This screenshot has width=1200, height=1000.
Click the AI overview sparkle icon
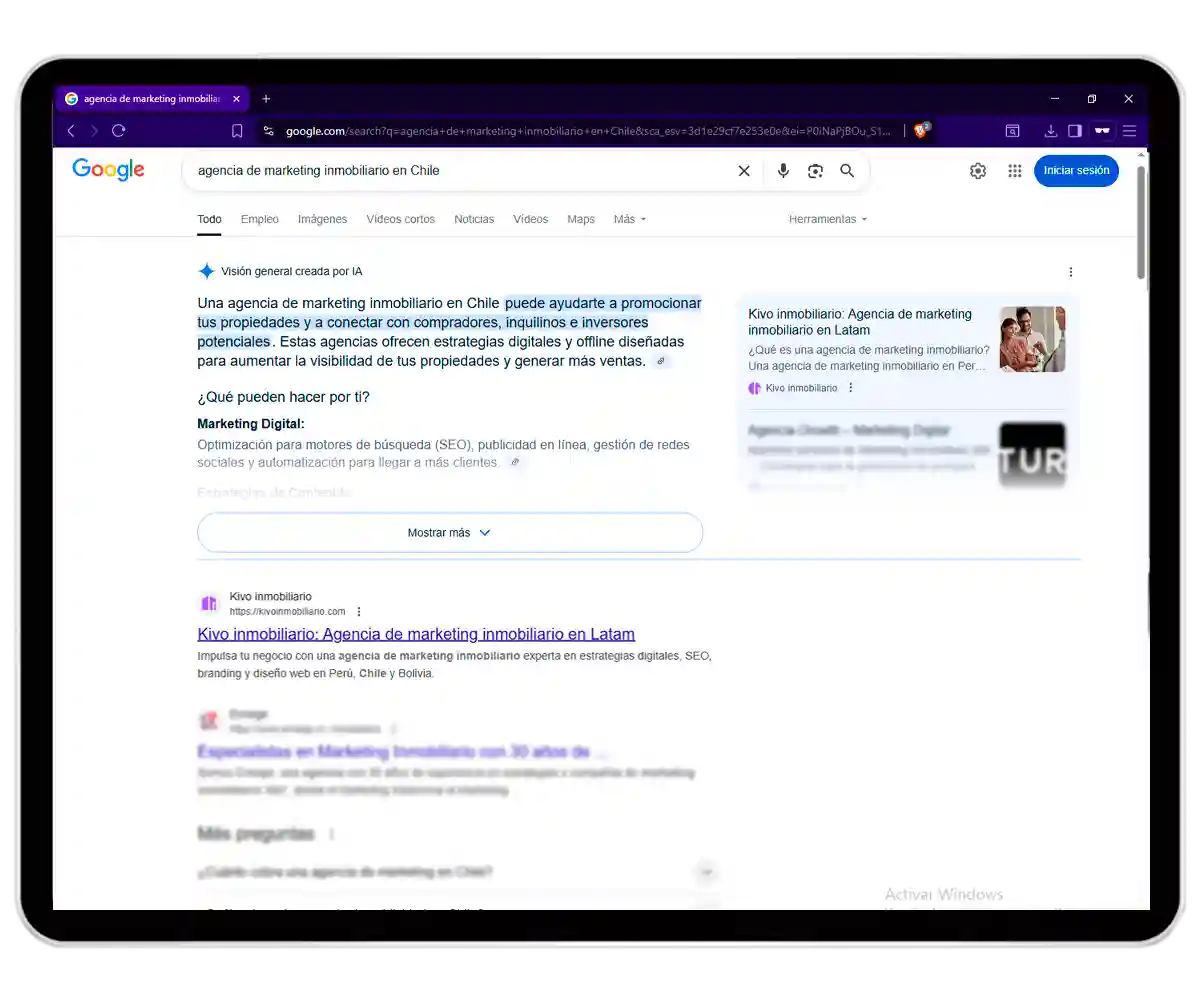[206, 271]
